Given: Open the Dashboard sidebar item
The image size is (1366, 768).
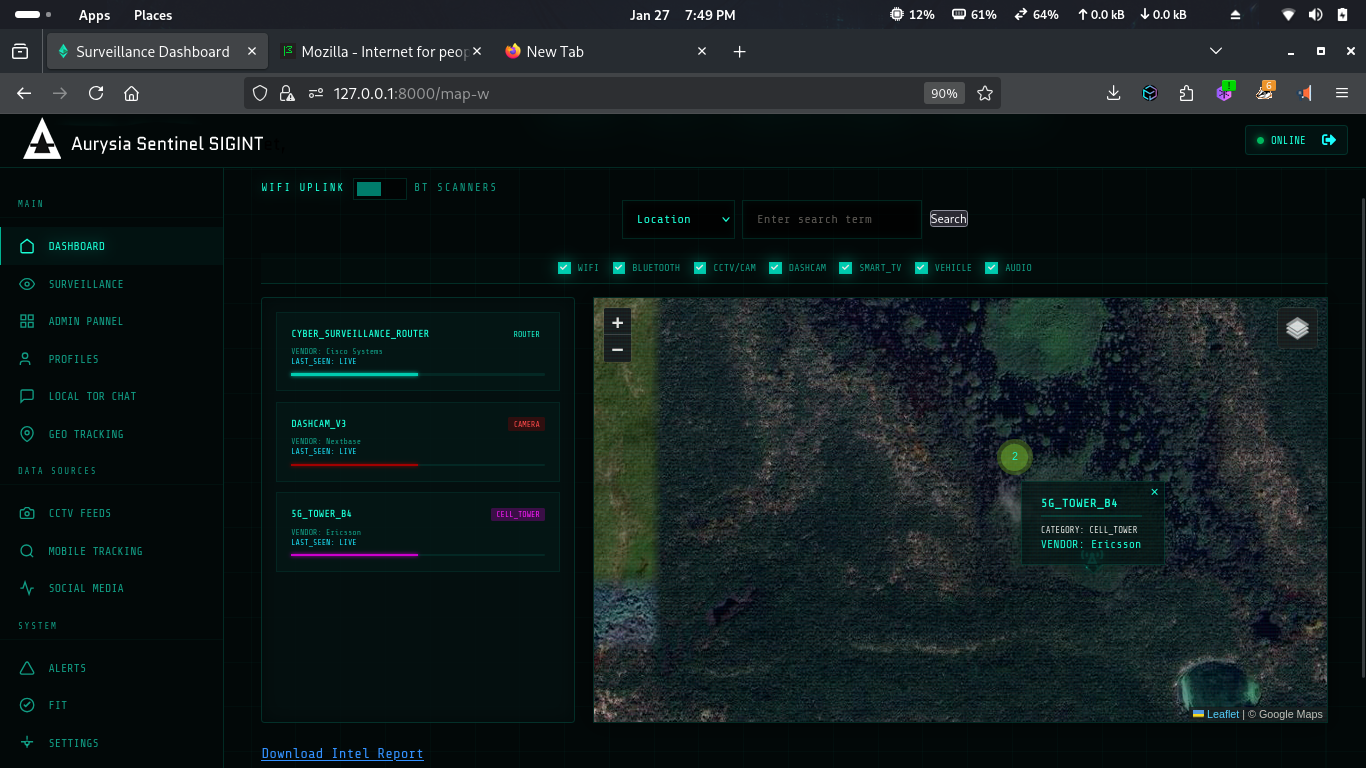Looking at the screenshot, I should coord(111,246).
